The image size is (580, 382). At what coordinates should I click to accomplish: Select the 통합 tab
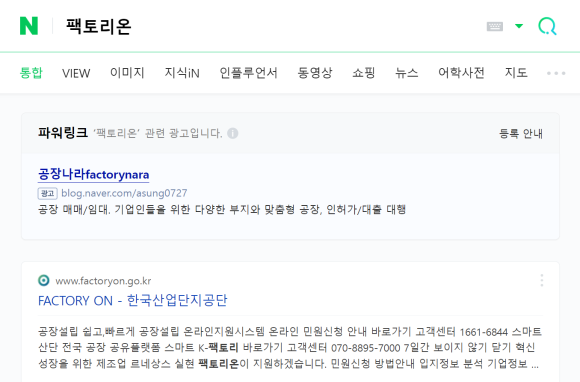coord(31,72)
